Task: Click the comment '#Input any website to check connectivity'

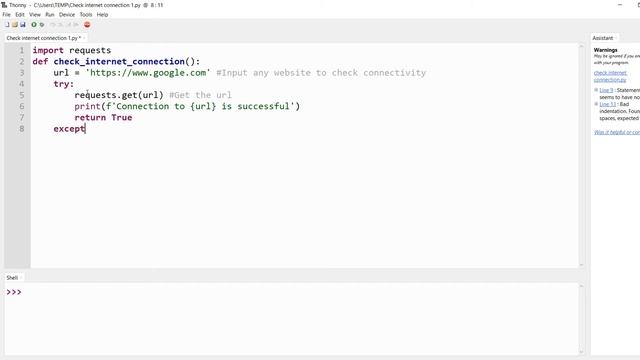Action: point(321,73)
